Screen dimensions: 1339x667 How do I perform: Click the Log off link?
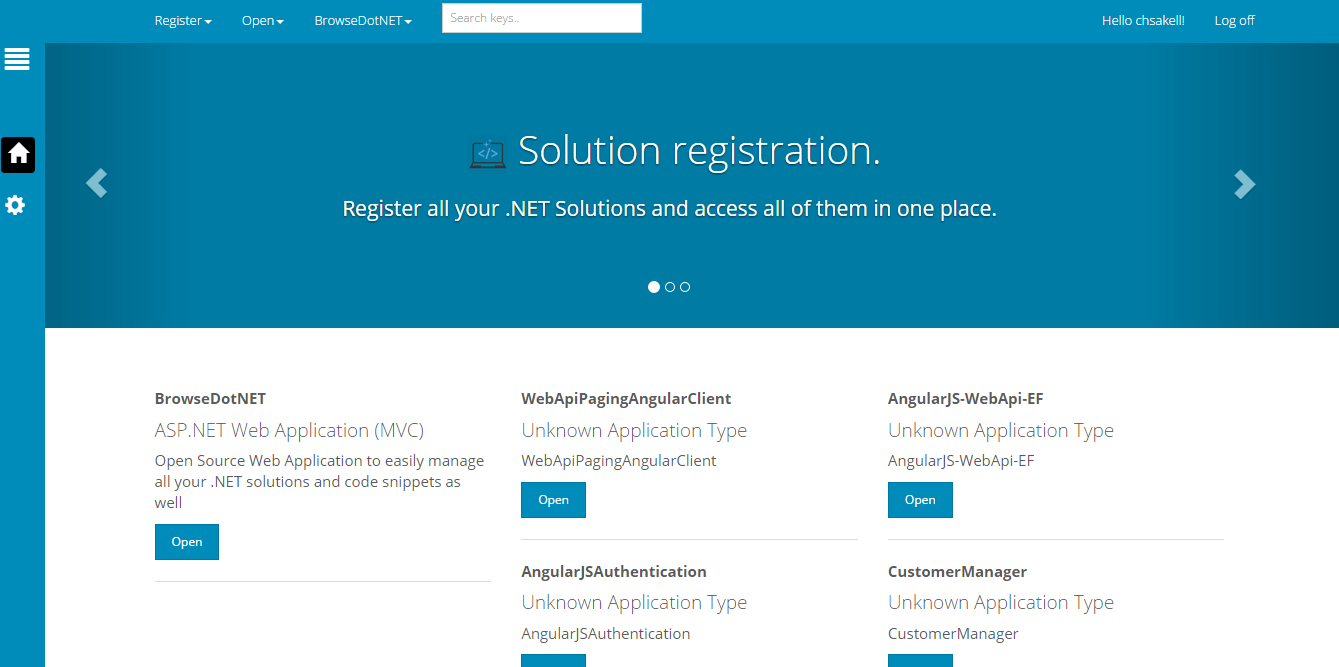tap(1234, 20)
